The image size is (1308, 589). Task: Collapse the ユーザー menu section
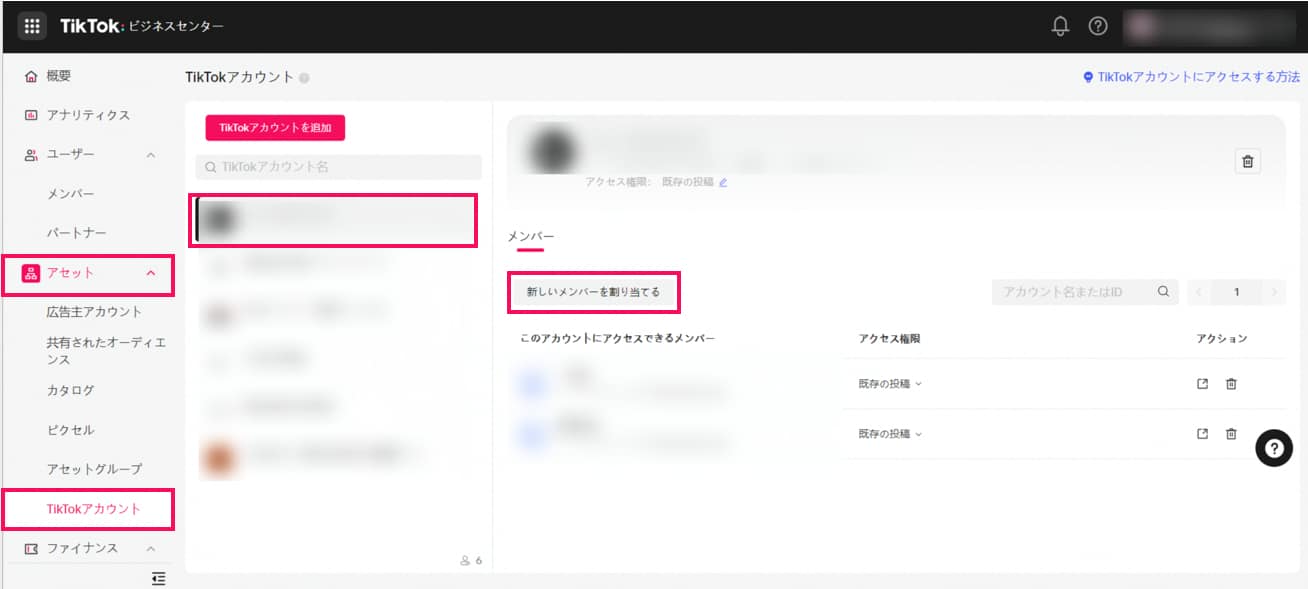[151, 155]
